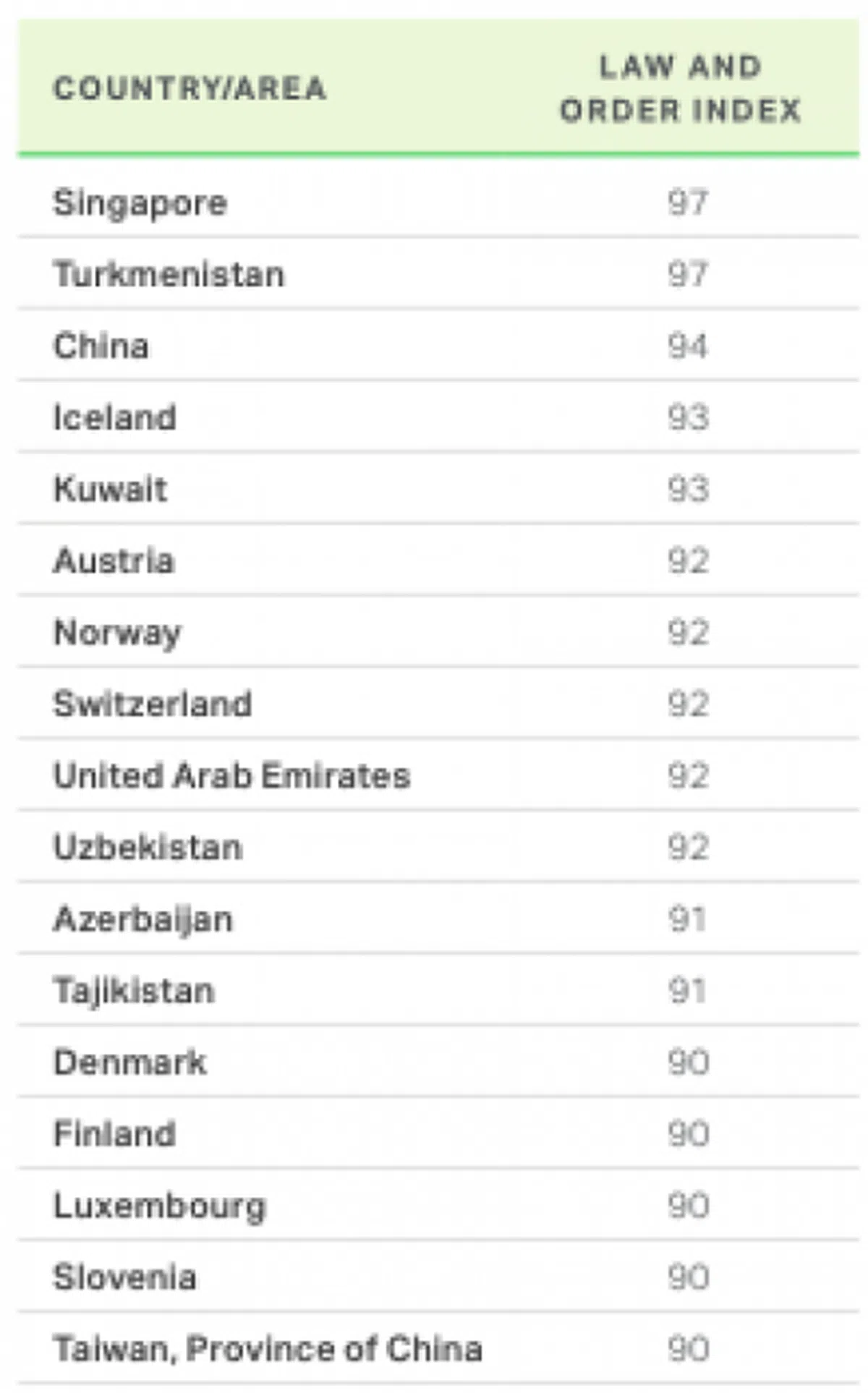Click the Turkmenistan country name
This screenshot has height=1393, width=868.
[169, 274]
